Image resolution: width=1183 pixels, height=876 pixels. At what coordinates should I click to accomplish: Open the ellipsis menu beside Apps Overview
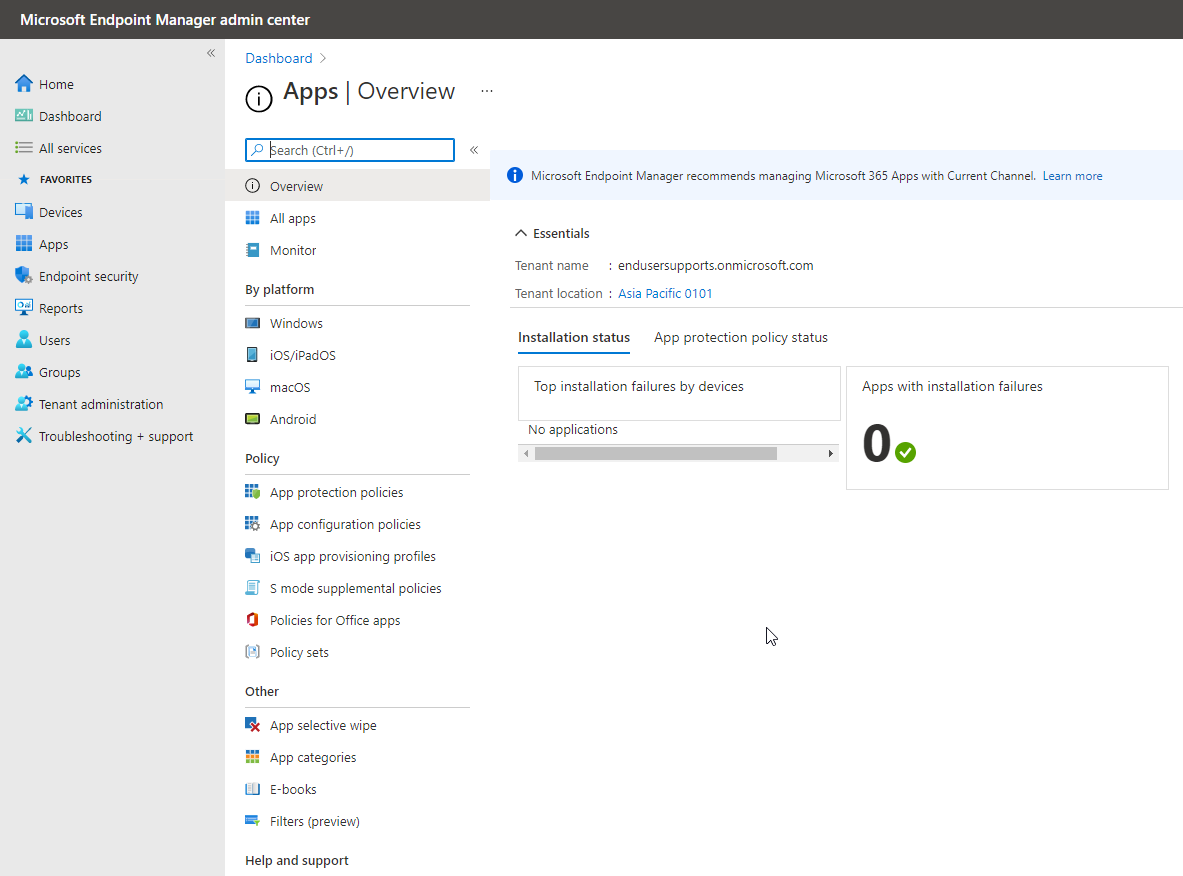(487, 91)
